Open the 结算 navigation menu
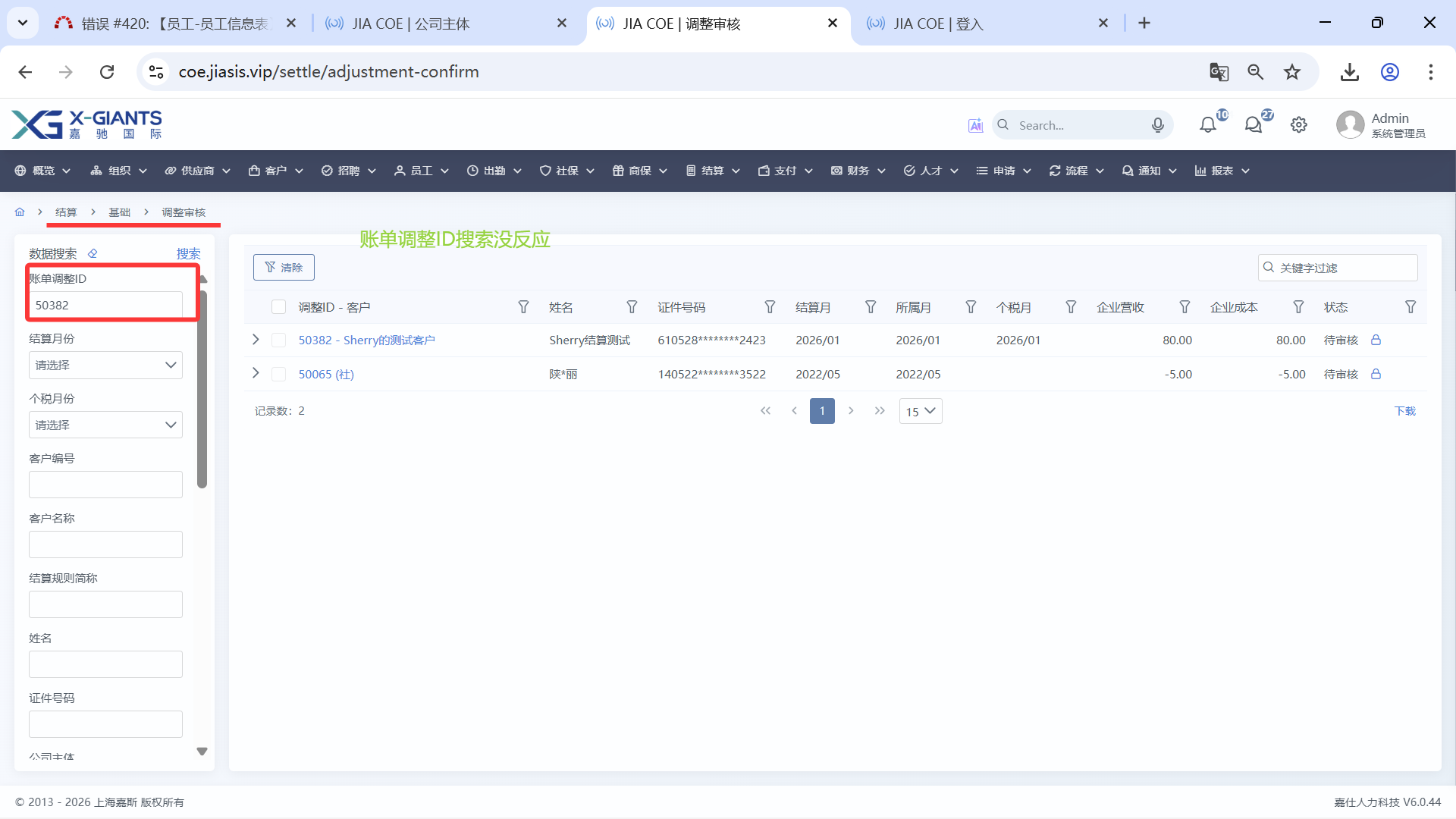This screenshot has width=1456, height=819. 712,171
